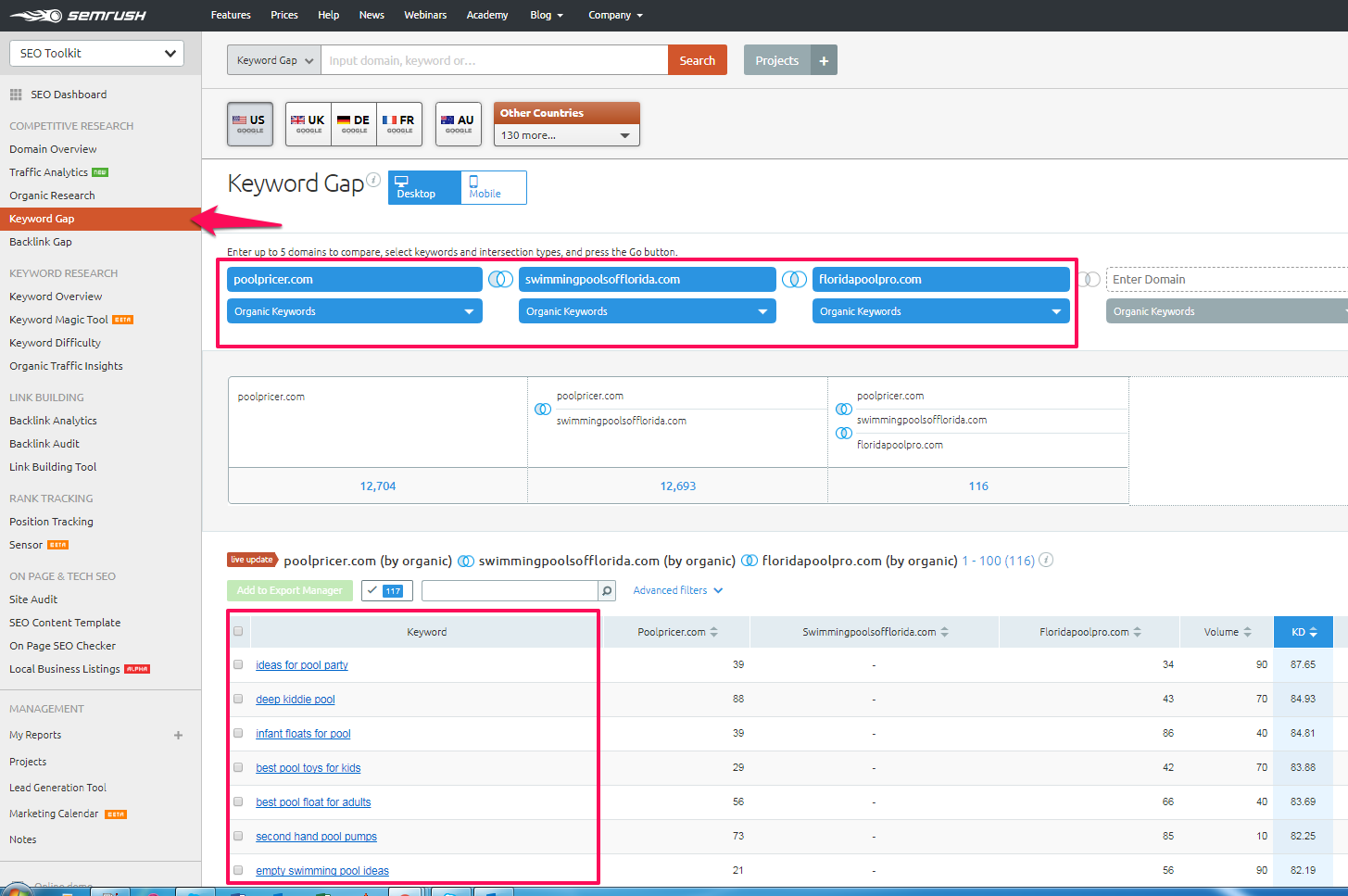The height and width of the screenshot is (896, 1348).
Task: Click the Projects button
Action: (x=776, y=60)
